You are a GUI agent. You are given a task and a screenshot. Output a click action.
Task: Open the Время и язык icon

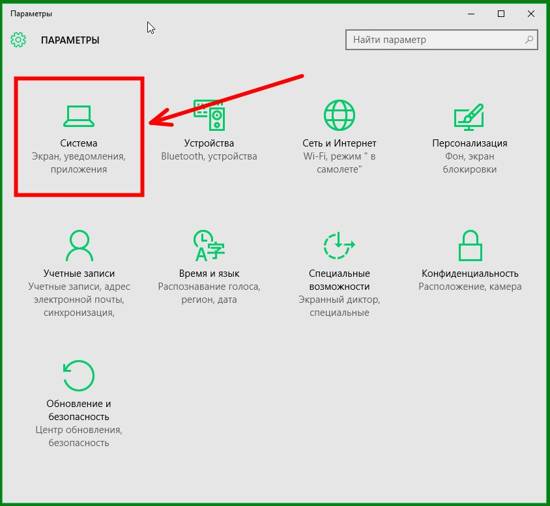coord(209,245)
